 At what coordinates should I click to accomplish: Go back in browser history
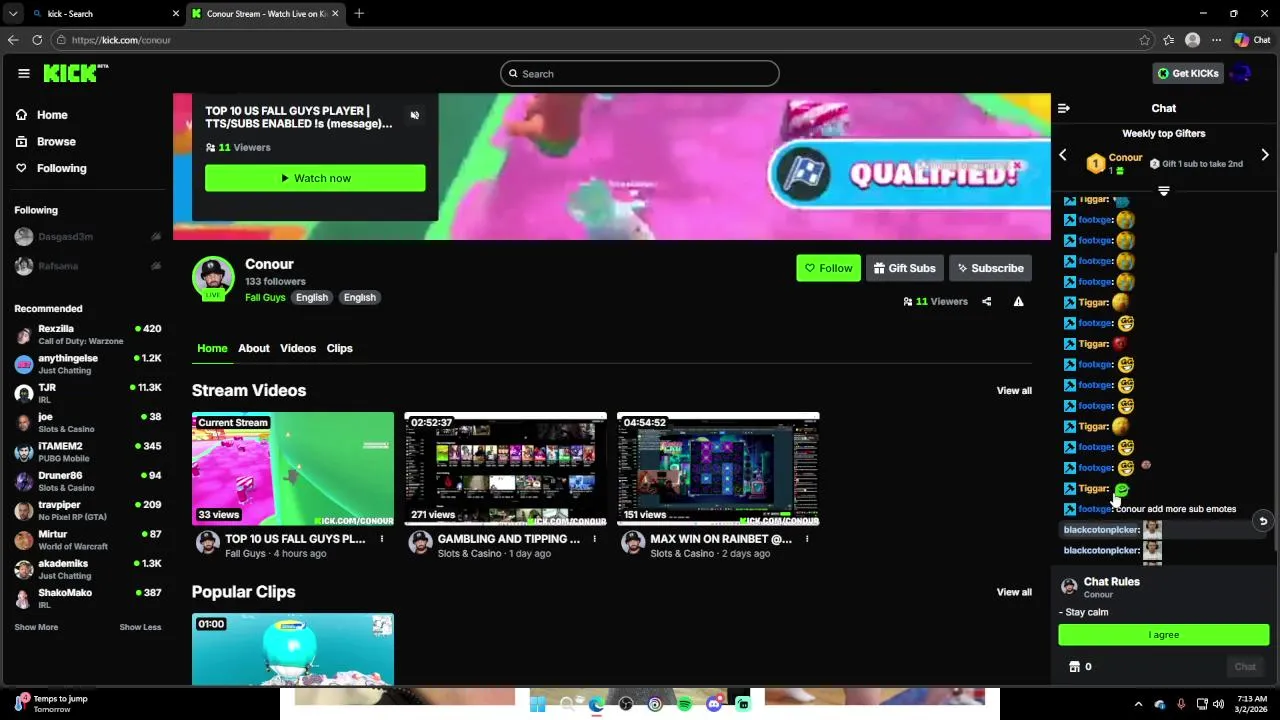[13, 40]
